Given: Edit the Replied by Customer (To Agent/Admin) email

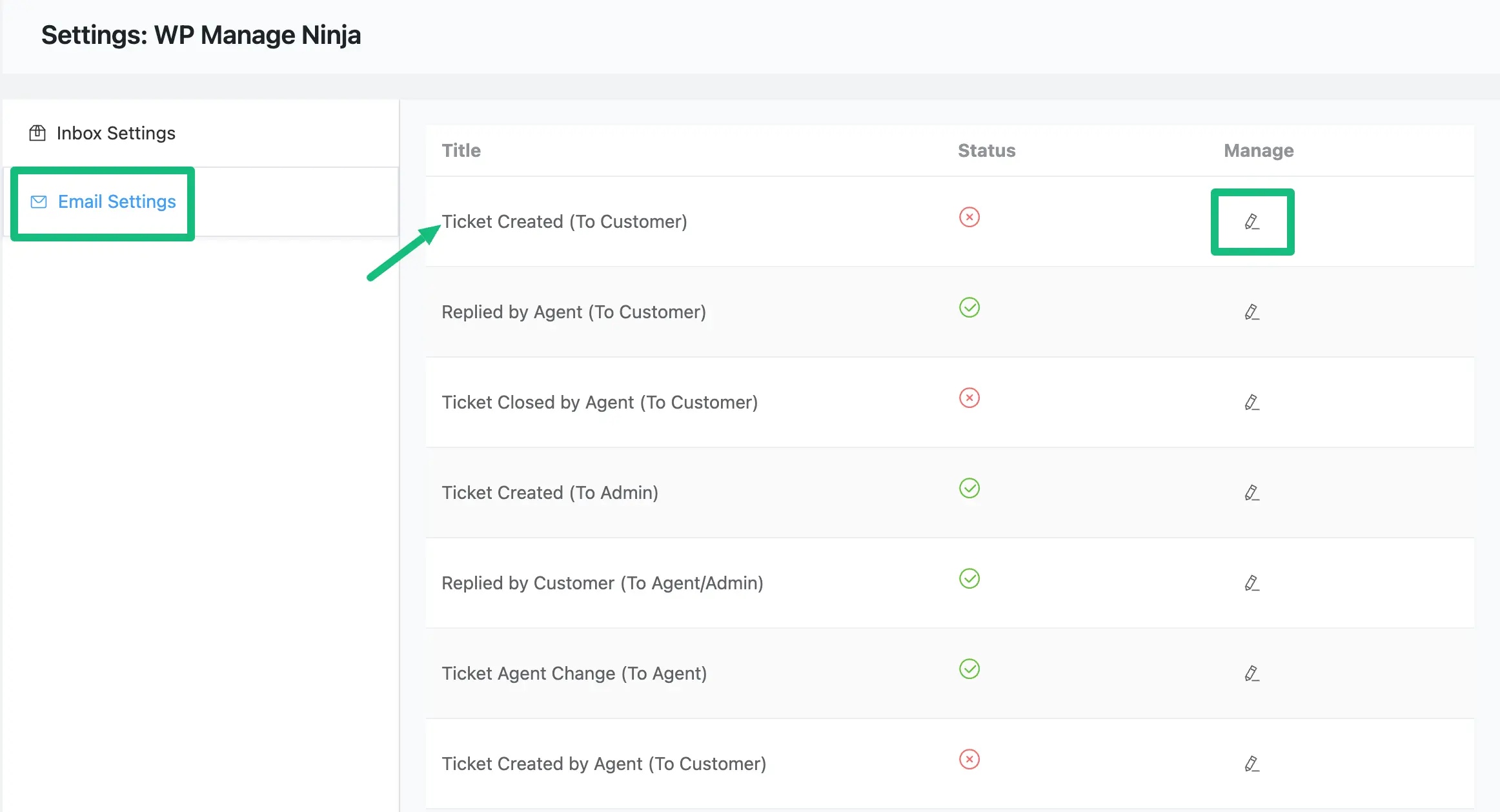Looking at the screenshot, I should tap(1252, 584).
